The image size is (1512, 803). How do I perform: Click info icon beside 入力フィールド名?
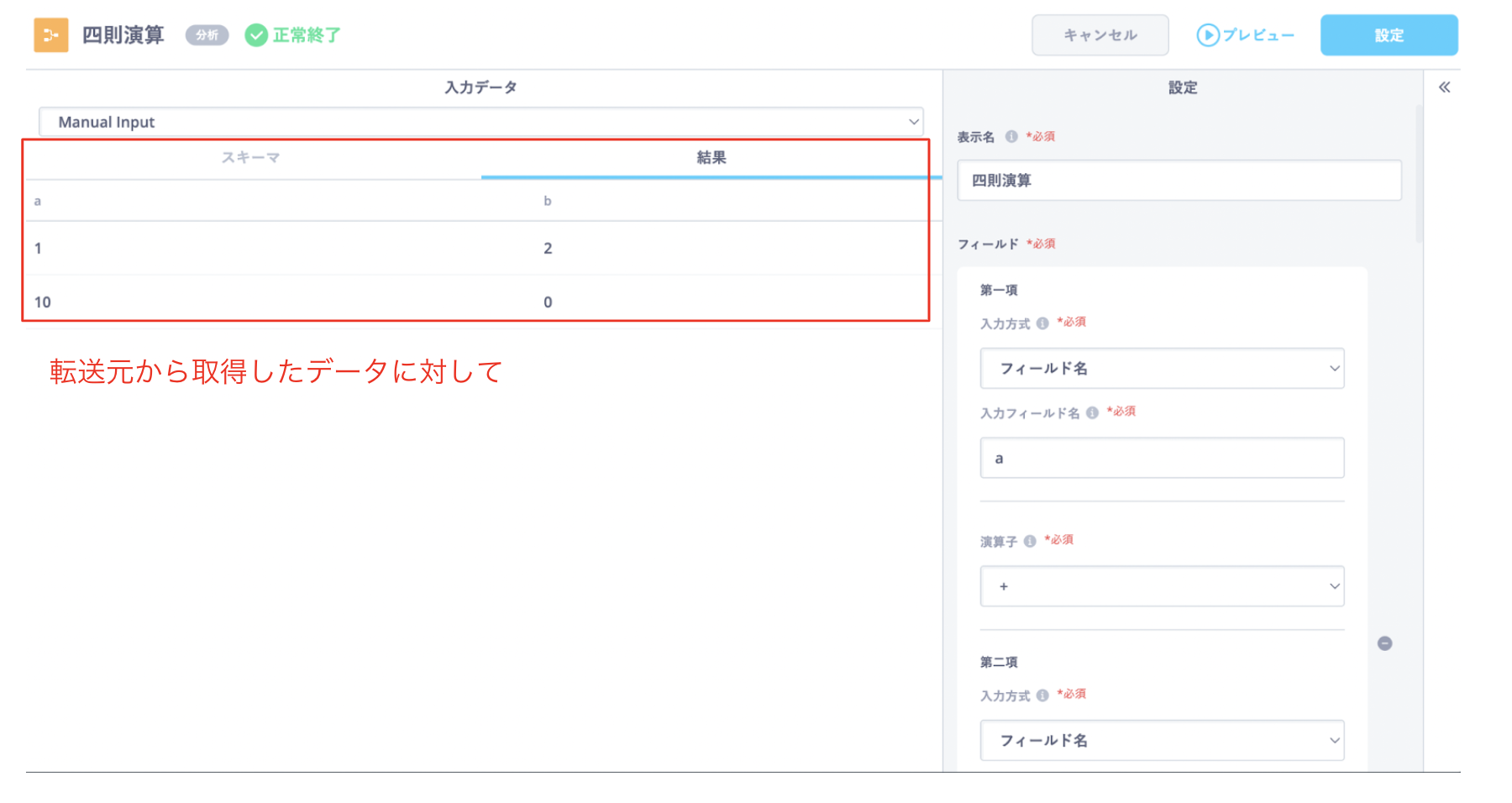(1092, 413)
